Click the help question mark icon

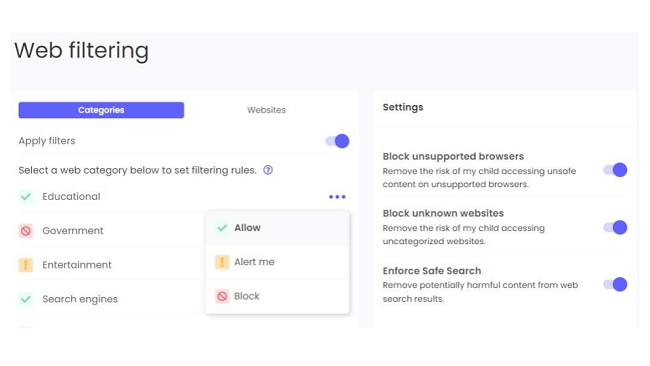point(268,170)
